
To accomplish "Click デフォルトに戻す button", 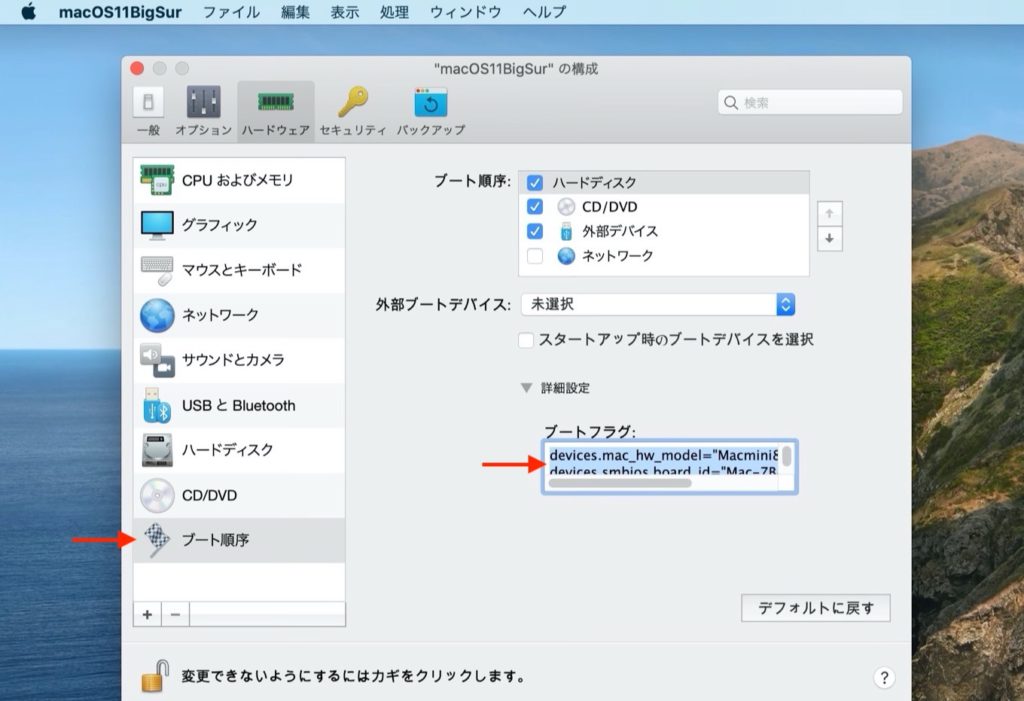I will click(x=816, y=608).
